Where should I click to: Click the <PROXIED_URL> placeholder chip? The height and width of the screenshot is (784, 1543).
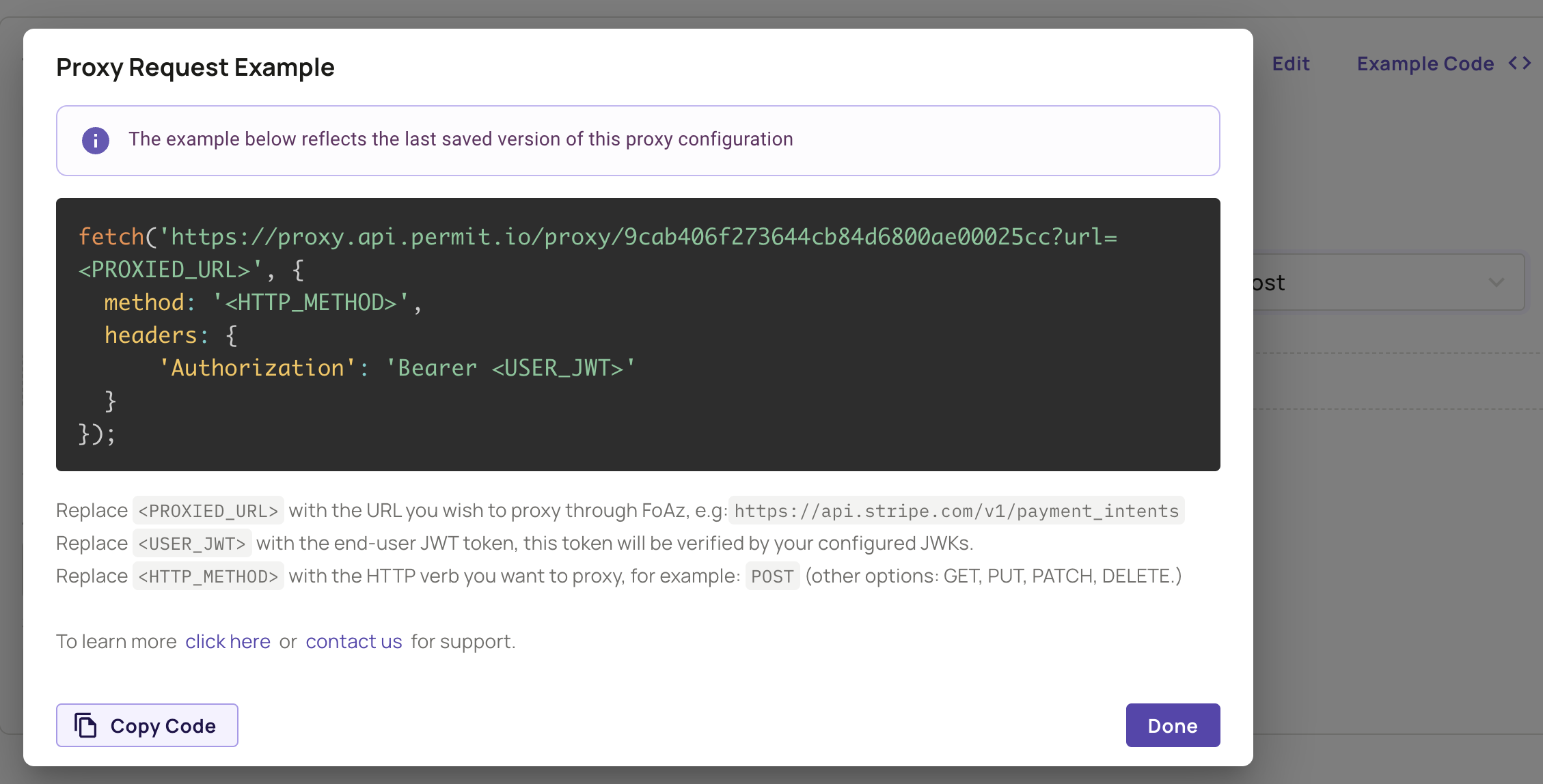point(208,510)
